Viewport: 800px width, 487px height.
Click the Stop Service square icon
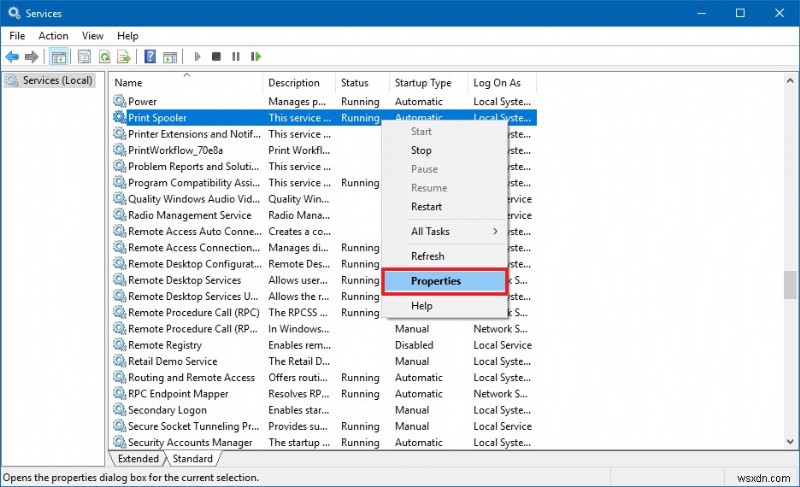coord(216,56)
